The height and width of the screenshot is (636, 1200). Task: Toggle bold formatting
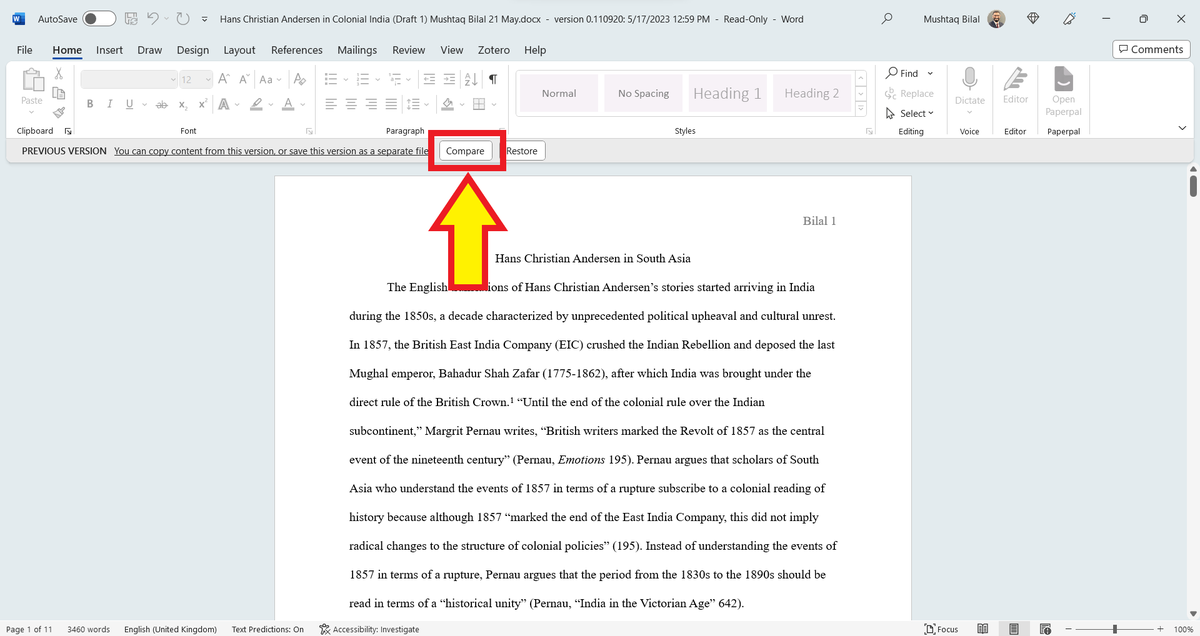(x=89, y=103)
